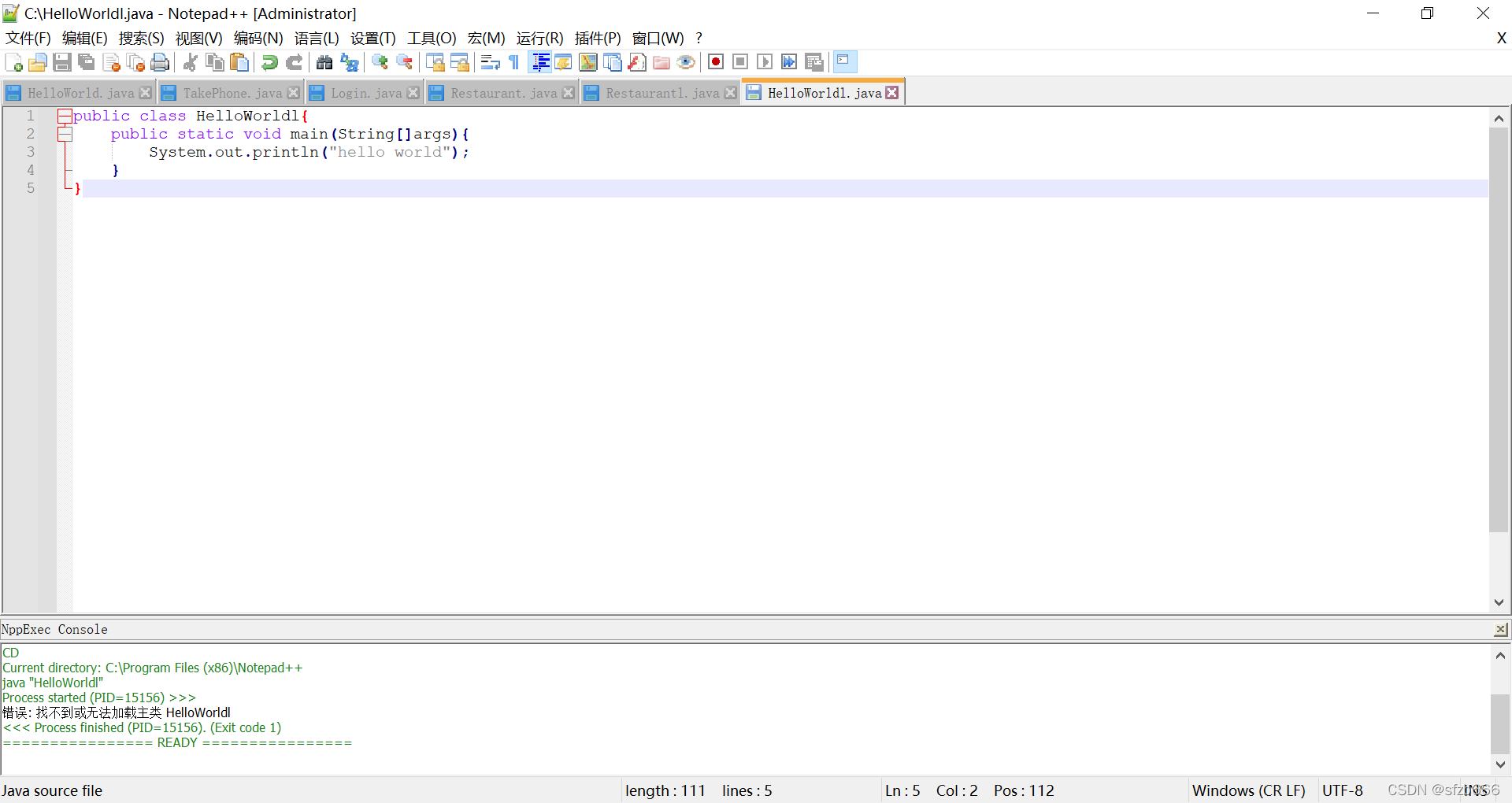The image size is (1512, 803).
Task: Collapse the main method fold on line 2
Action: (65, 134)
